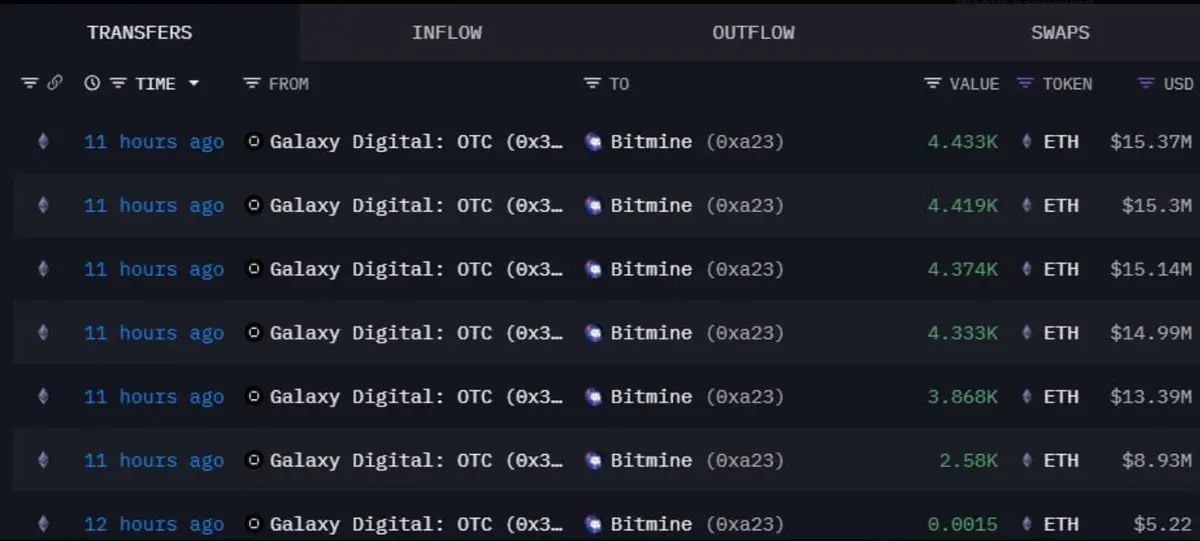Open the '11 hours ago' link for the 4.419K transfer
The height and width of the screenshot is (541, 1200).
coord(154,205)
